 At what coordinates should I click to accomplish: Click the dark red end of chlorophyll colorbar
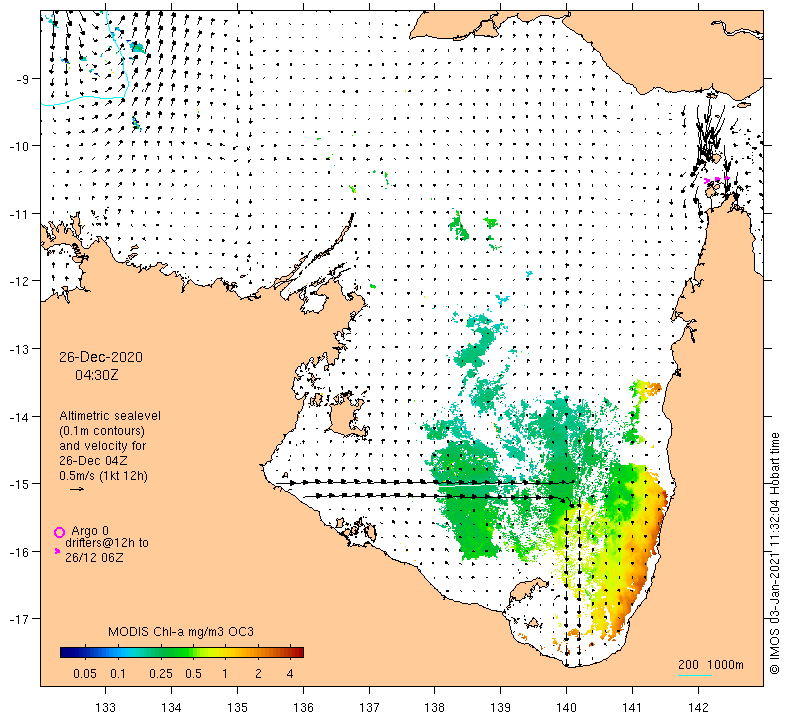[298, 652]
